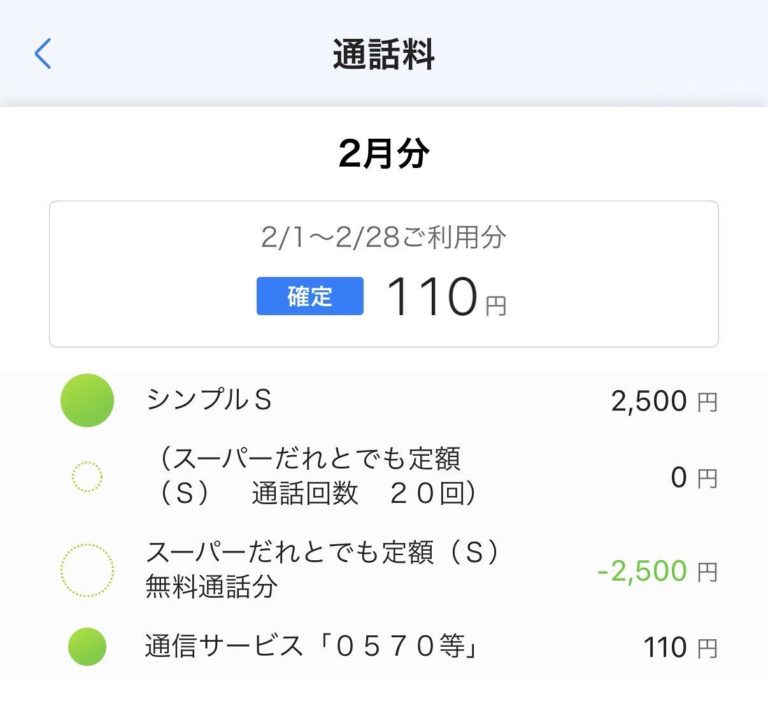Click the 円 unit beside the confirmed total
Viewport: 768px width, 713px height.
pos(496,306)
